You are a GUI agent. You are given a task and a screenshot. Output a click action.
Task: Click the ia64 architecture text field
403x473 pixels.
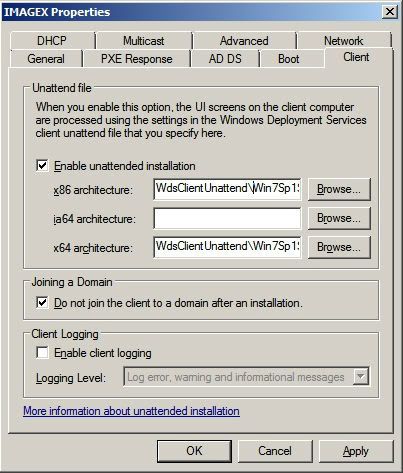227,218
